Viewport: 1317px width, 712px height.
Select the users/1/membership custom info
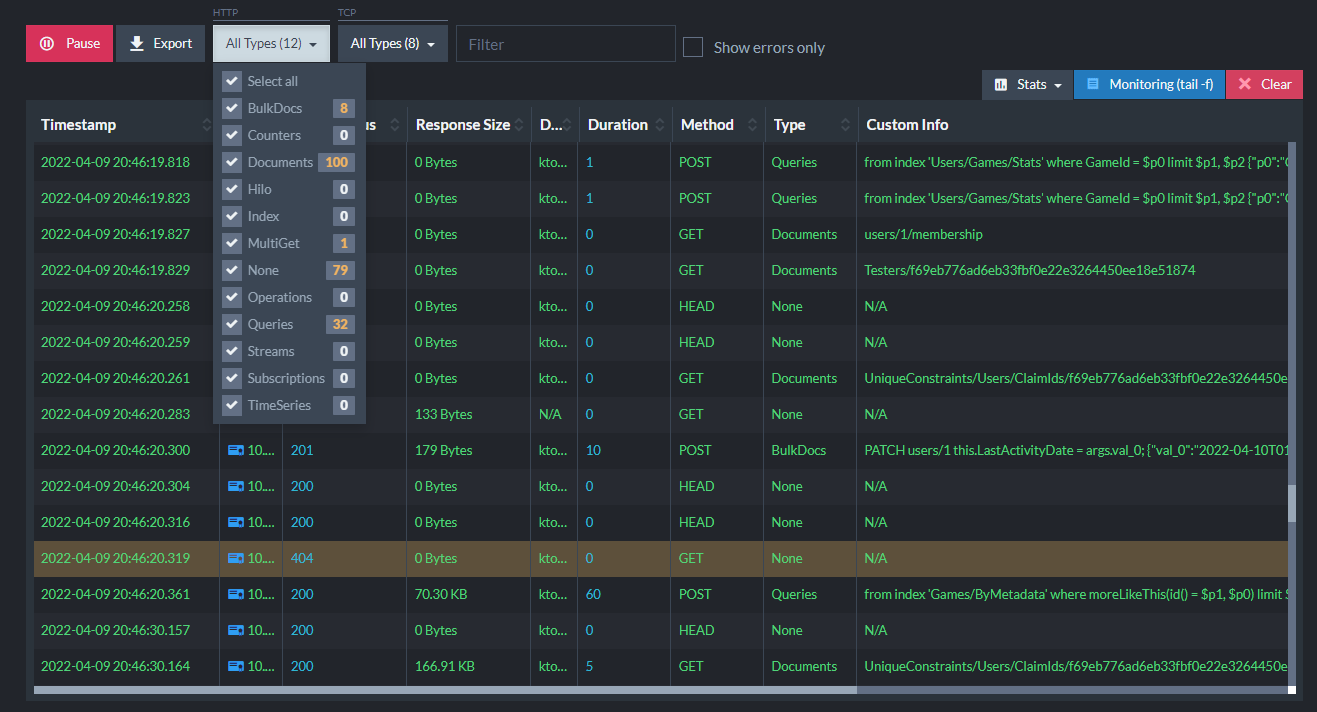tap(924, 234)
